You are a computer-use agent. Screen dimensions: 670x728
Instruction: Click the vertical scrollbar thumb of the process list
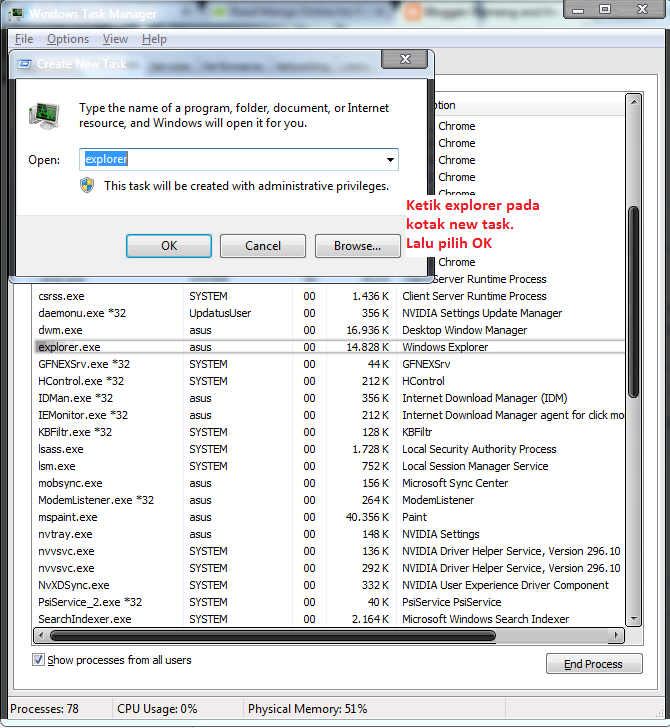[634, 302]
